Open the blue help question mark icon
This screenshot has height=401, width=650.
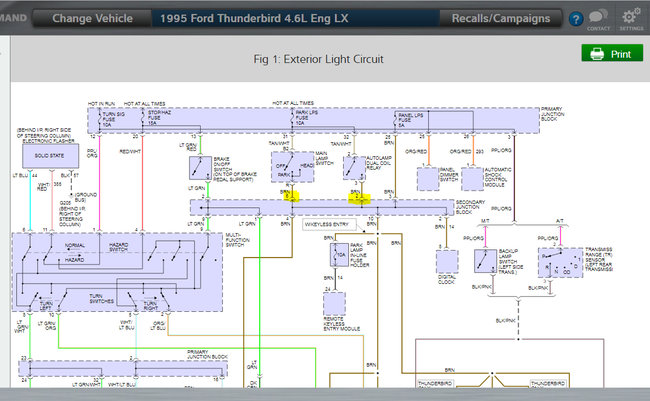pyautogui.click(x=576, y=19)
